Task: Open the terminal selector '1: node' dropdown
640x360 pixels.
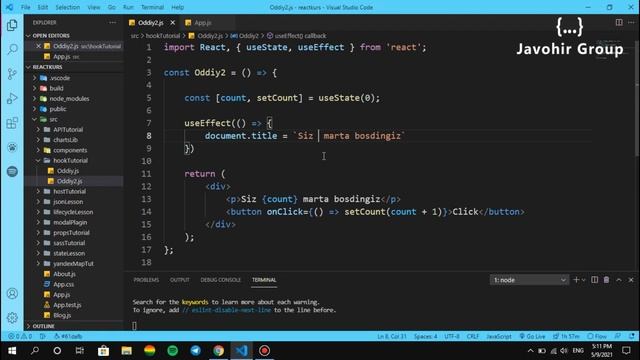Action: tap(529, 280)
